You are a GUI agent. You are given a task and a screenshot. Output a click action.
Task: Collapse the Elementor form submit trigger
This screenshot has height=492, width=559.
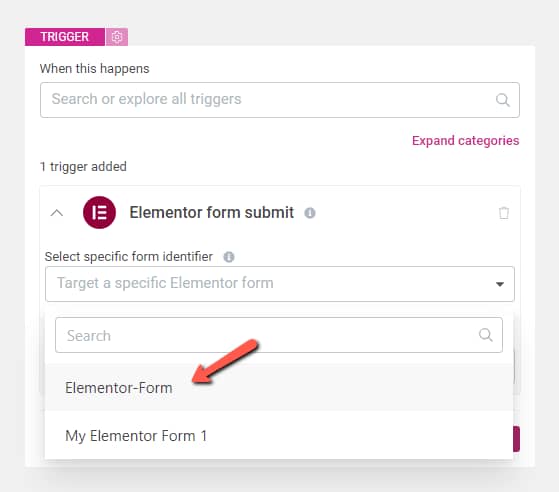[57, 213]
